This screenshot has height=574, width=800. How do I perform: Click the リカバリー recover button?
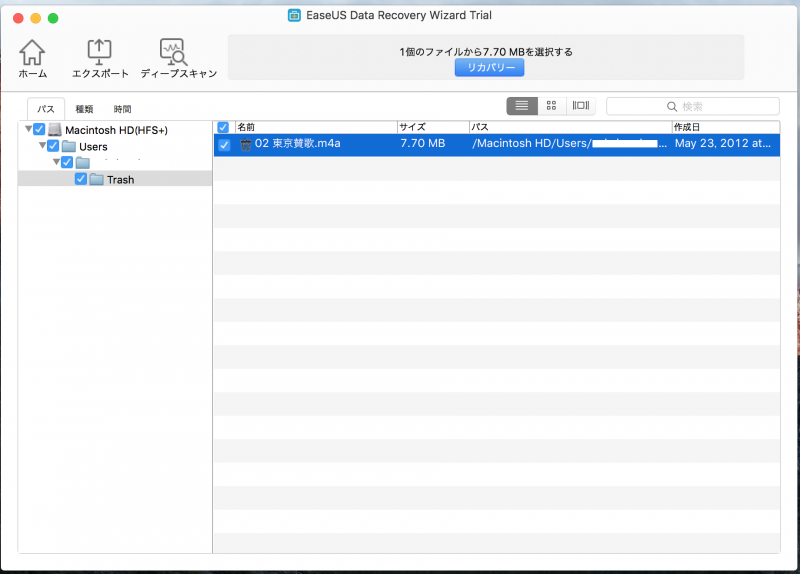(489, 67)
